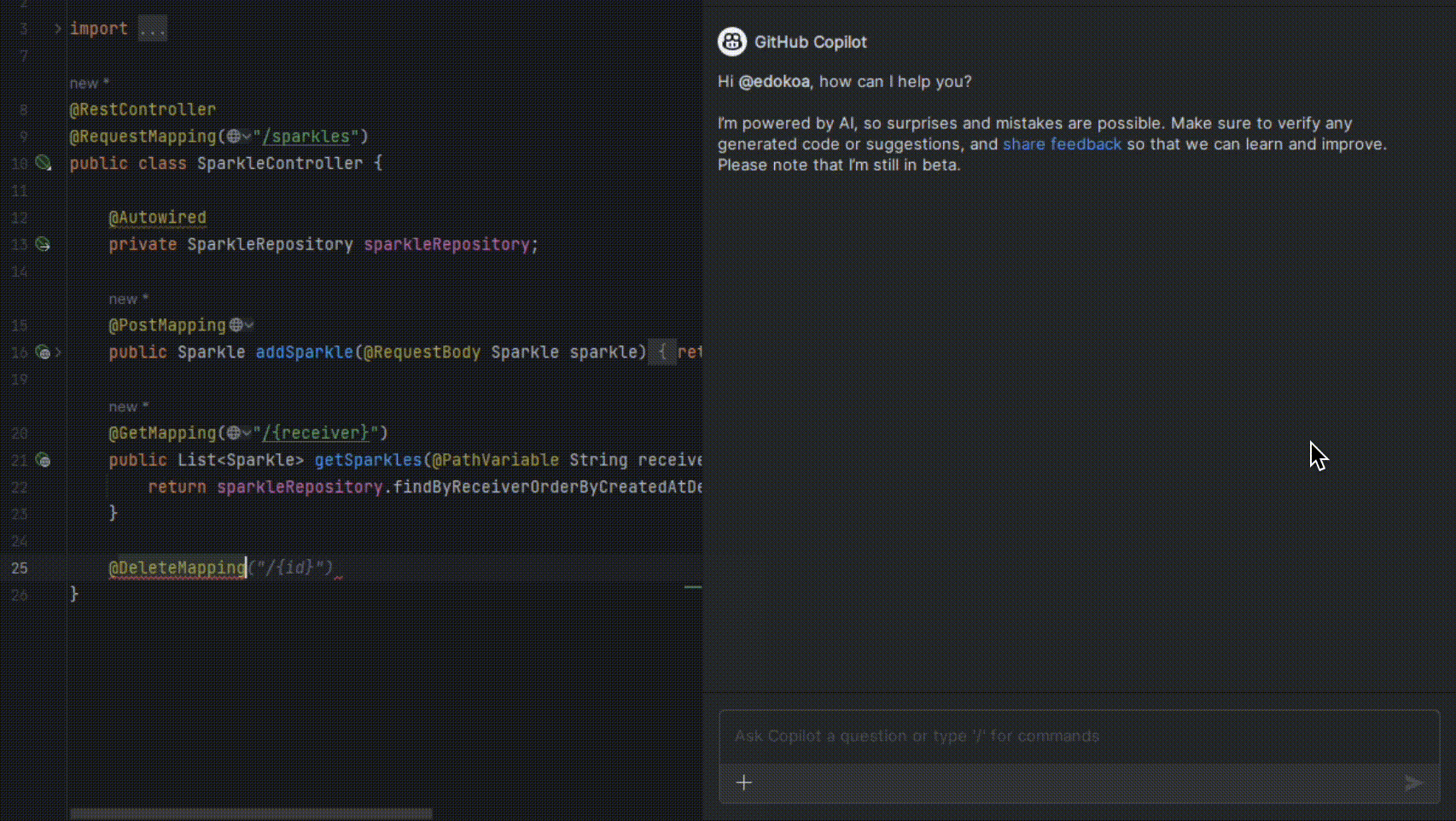
Task: Click the globe icon in @RequestMapping
Action: click(x=233, y=137)
